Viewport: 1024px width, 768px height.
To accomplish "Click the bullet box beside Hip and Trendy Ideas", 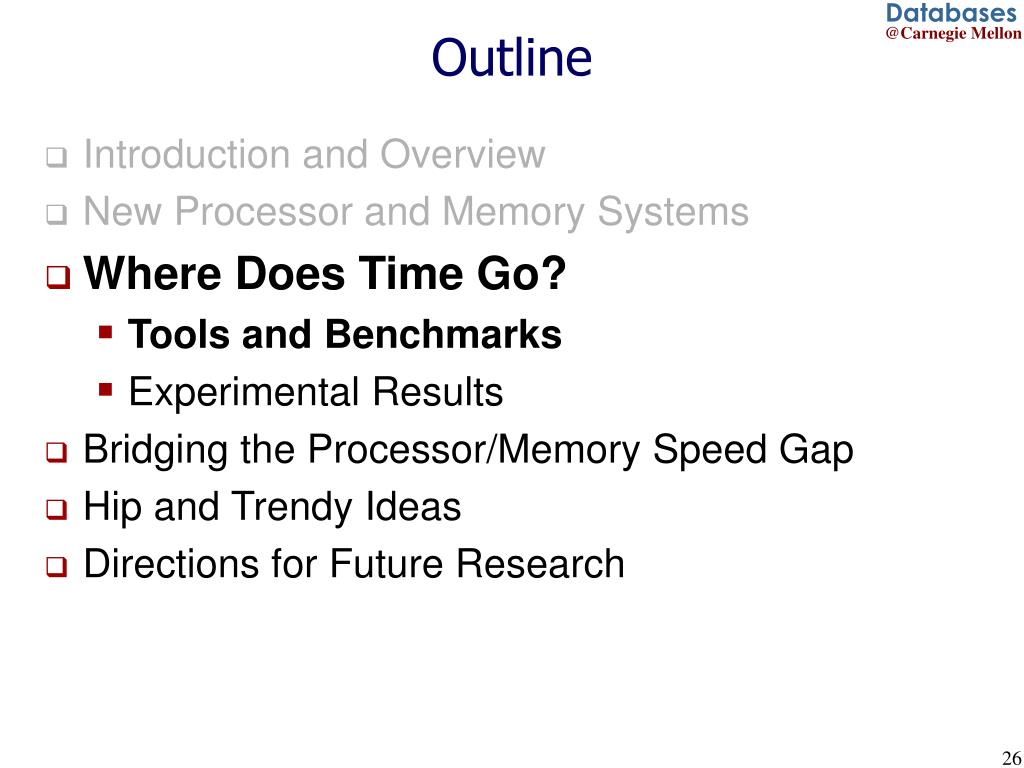I will [57, 510].
